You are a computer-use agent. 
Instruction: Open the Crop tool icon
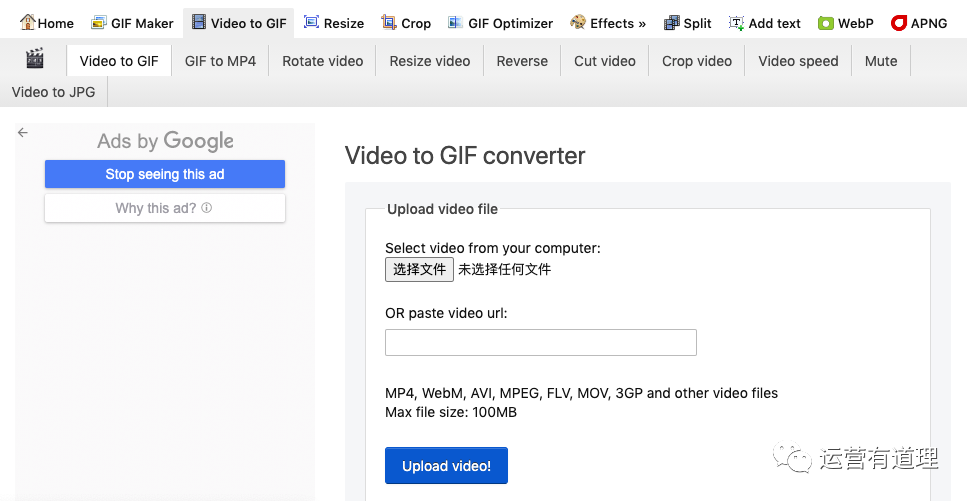pyautogui.click(x=388, y=22)
